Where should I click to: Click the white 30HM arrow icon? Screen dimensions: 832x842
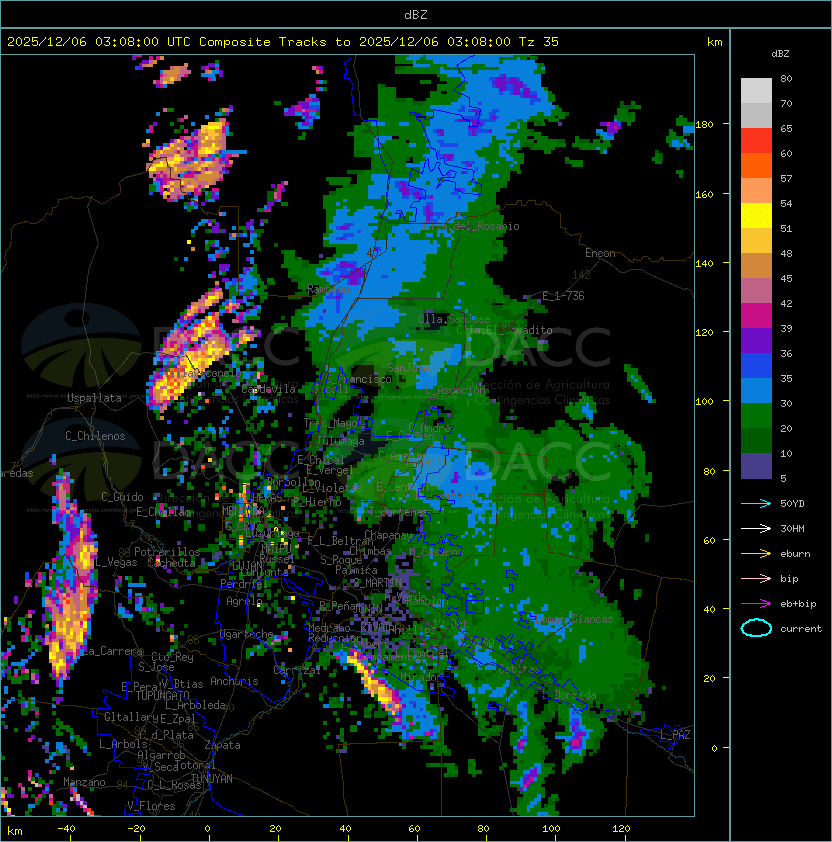pyautogui.click(x=756, y=528)
